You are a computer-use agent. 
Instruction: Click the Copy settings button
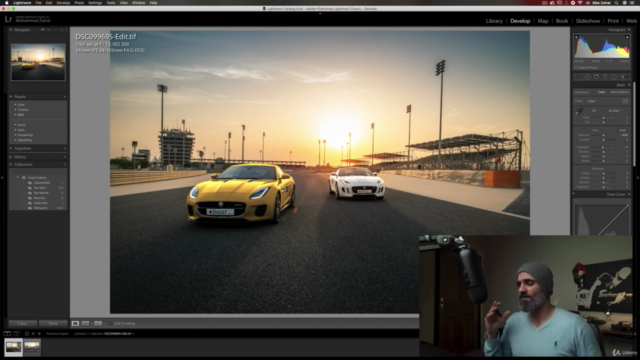[22, 323]
